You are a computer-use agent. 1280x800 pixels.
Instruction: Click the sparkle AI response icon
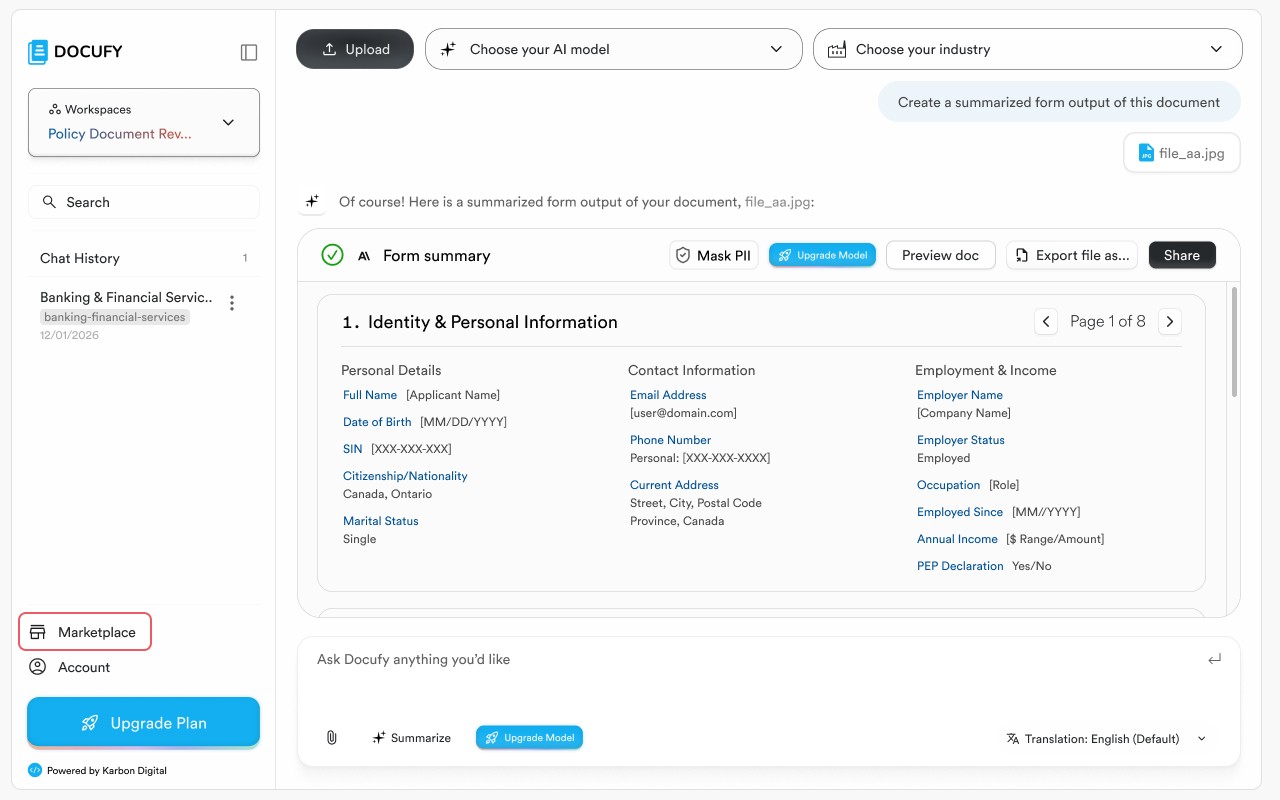click(x=312, y=202)
